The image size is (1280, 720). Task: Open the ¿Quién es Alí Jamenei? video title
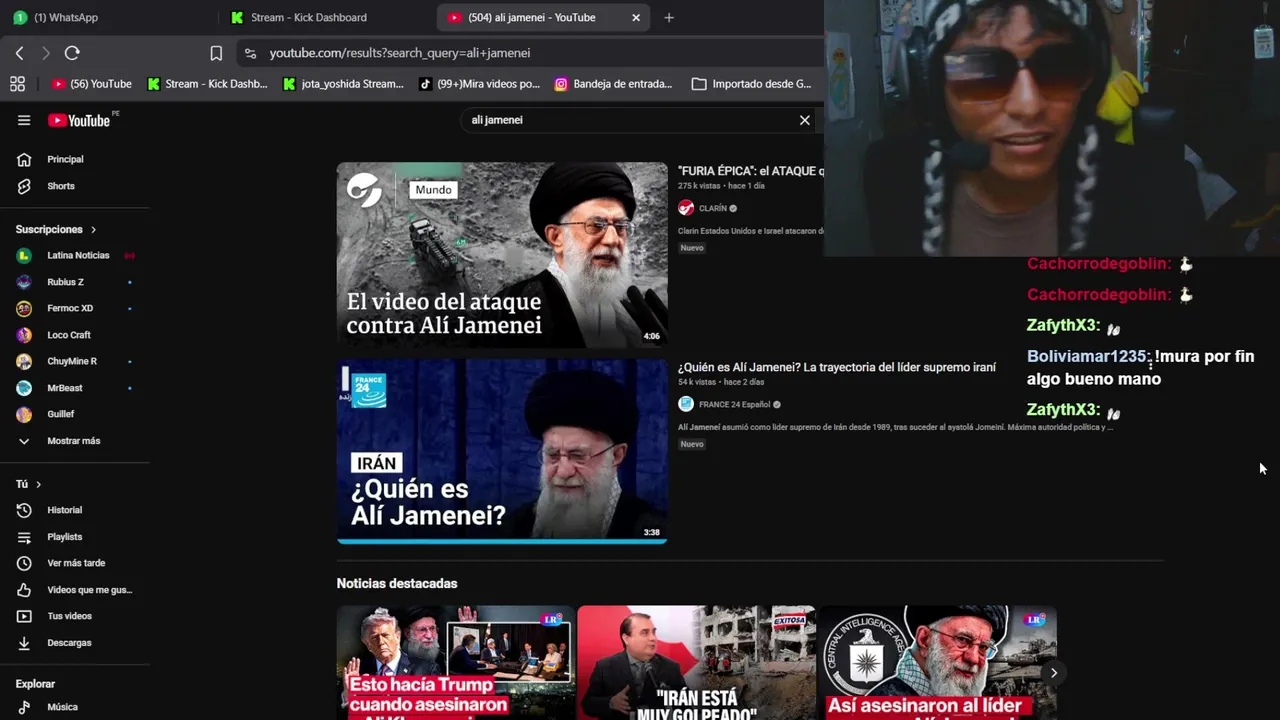837,367
